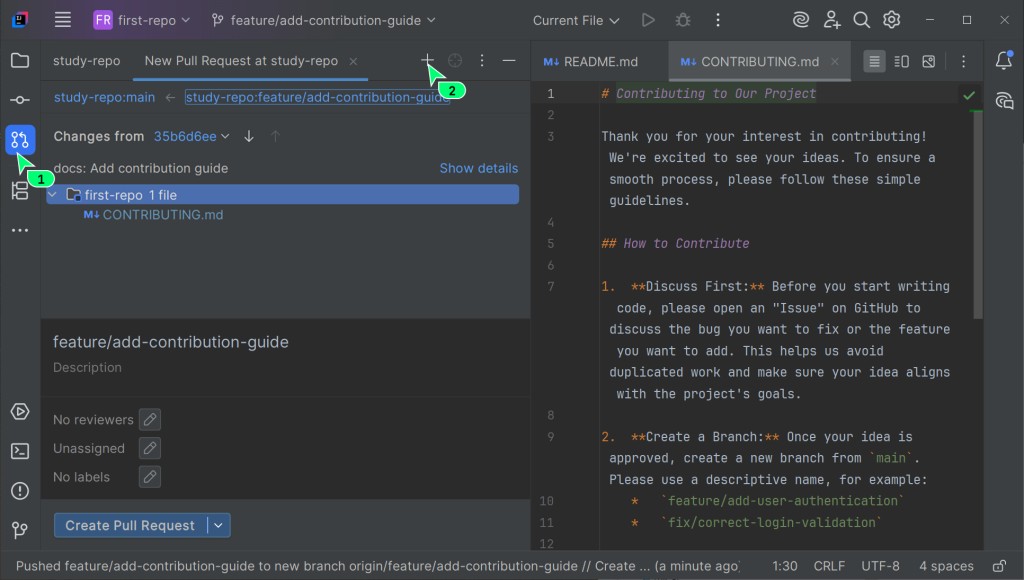Collapse the first-repo tree node
1024x580 pixels.
[53, 195]
